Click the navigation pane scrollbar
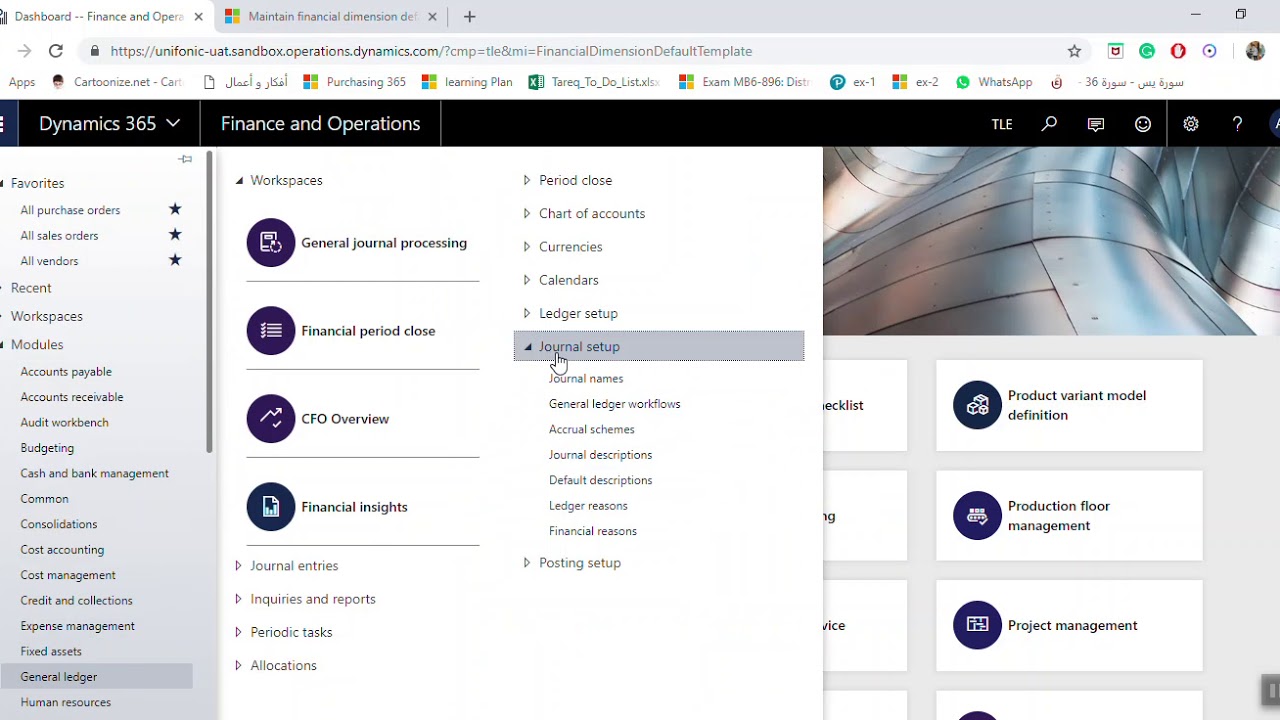This screenshot has height=720, width=1280. tap(209, 300)
